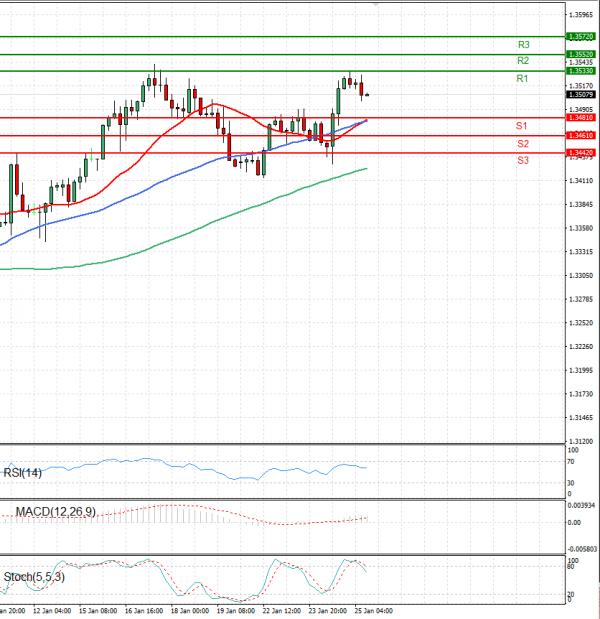Click the 16 Jan 16:00 time label
This screenshot has width=600, height=619.
tap(144, 611)
